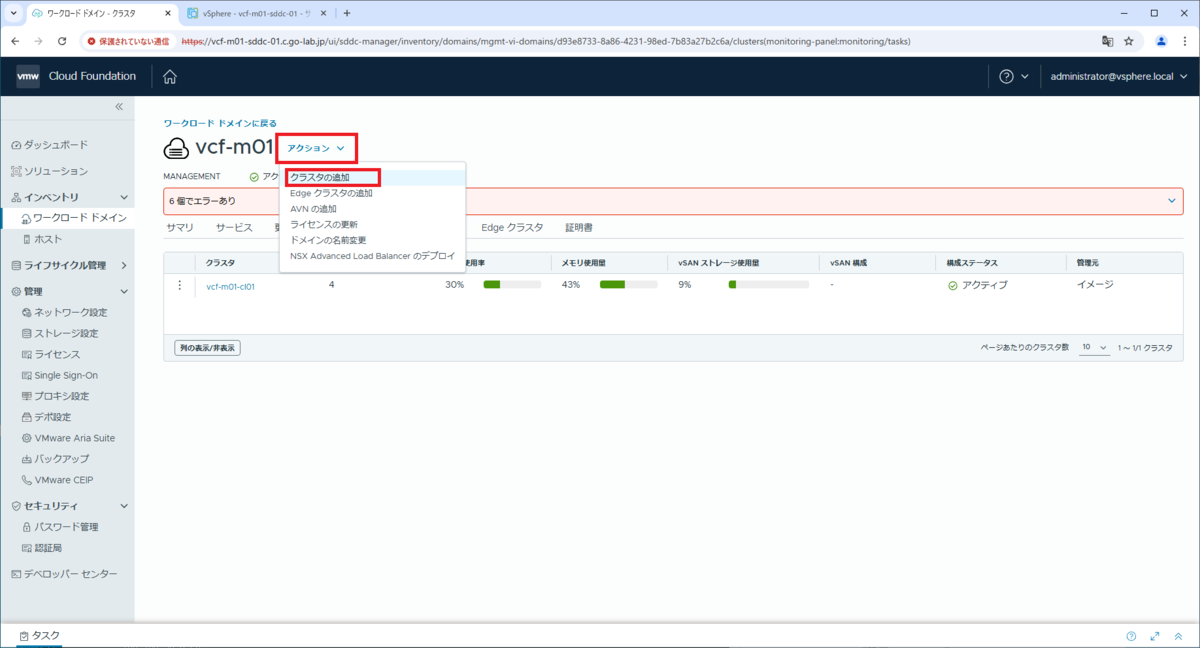Collapse the left navigation sidebar
This screenshot has width=1200, height=648.
(x=118, y=106)
